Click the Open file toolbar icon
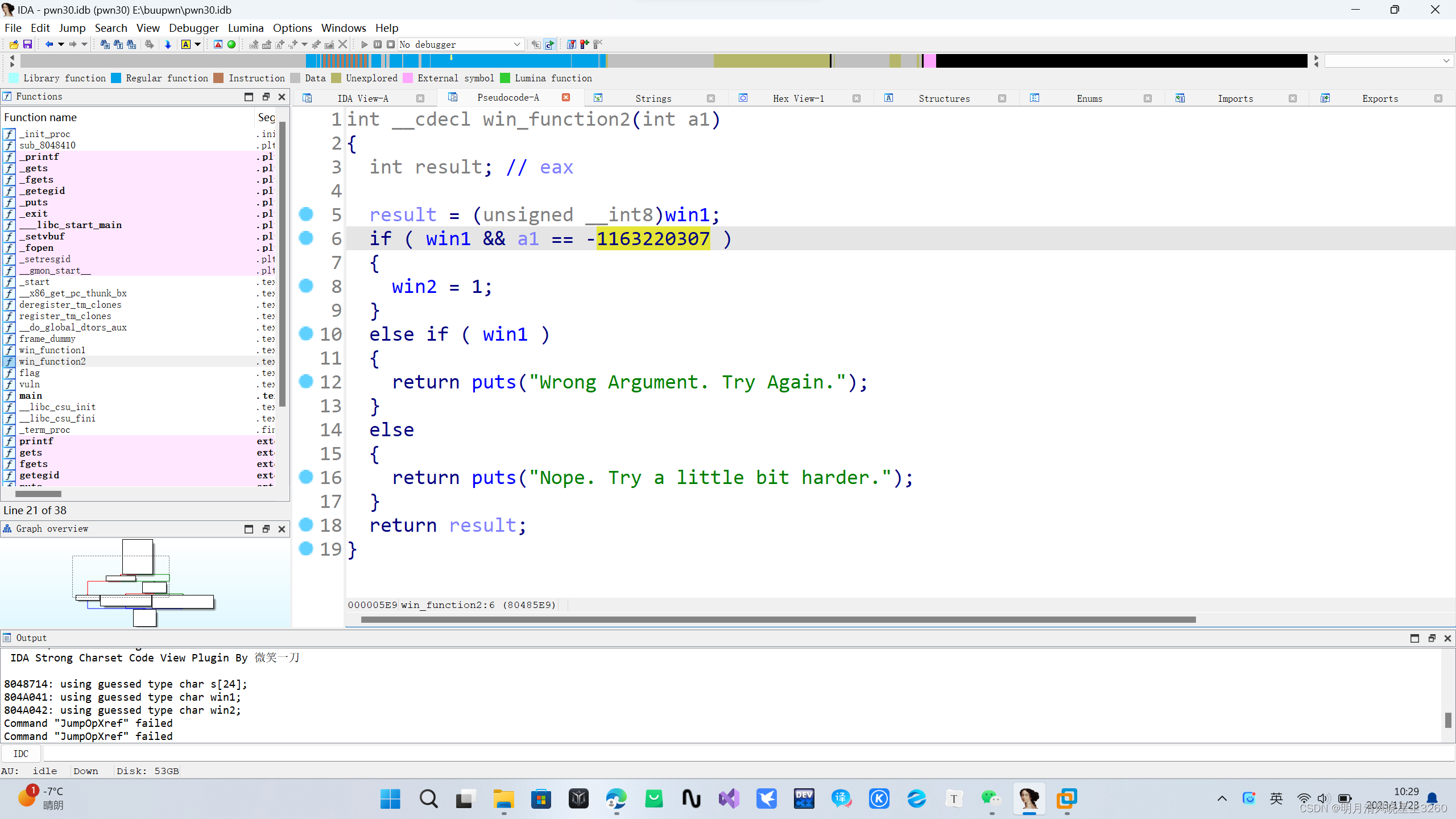This screenshot has width=1456, height=819. [14, 44]
